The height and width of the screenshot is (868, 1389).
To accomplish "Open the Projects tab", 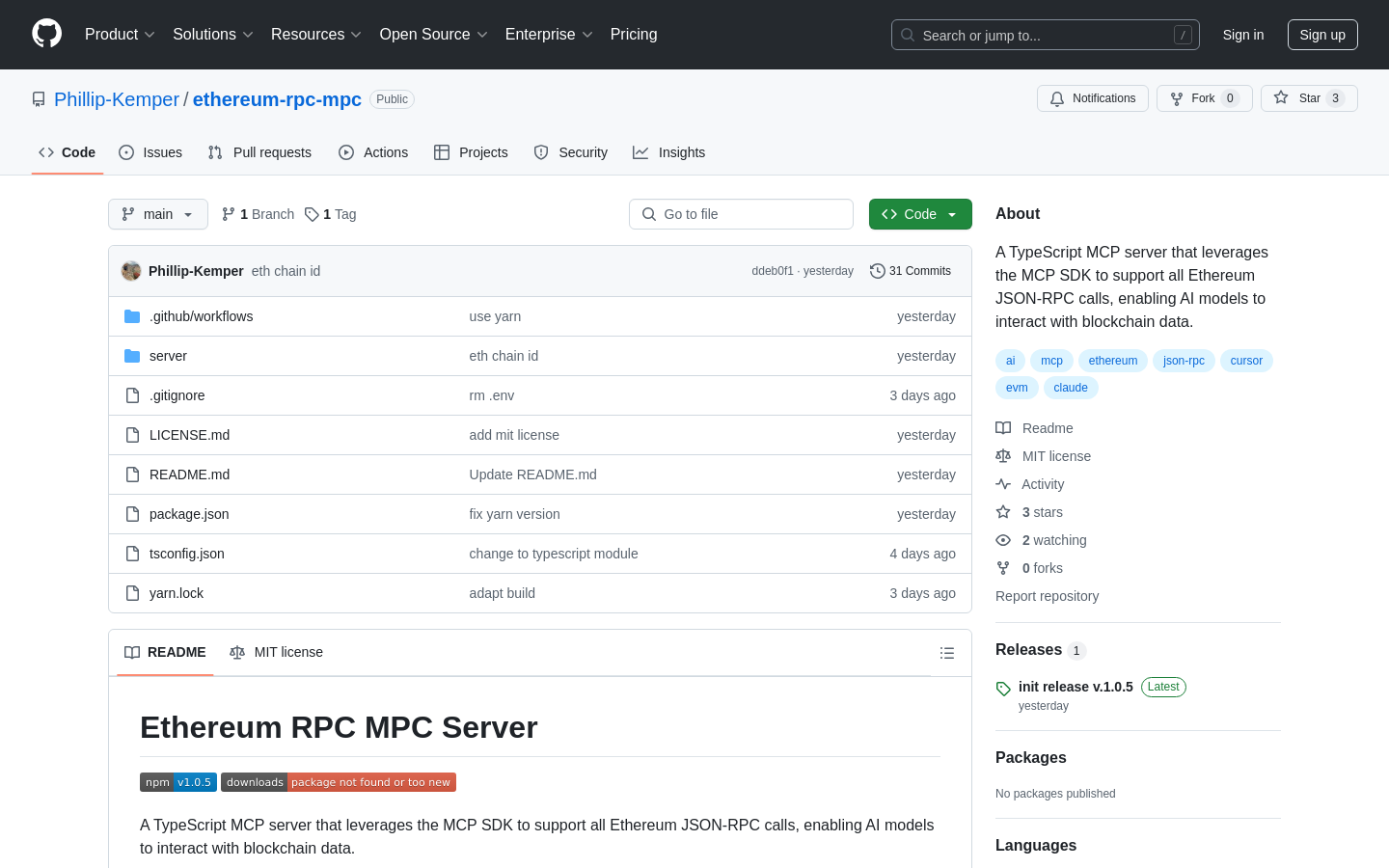I will (471, 152).
